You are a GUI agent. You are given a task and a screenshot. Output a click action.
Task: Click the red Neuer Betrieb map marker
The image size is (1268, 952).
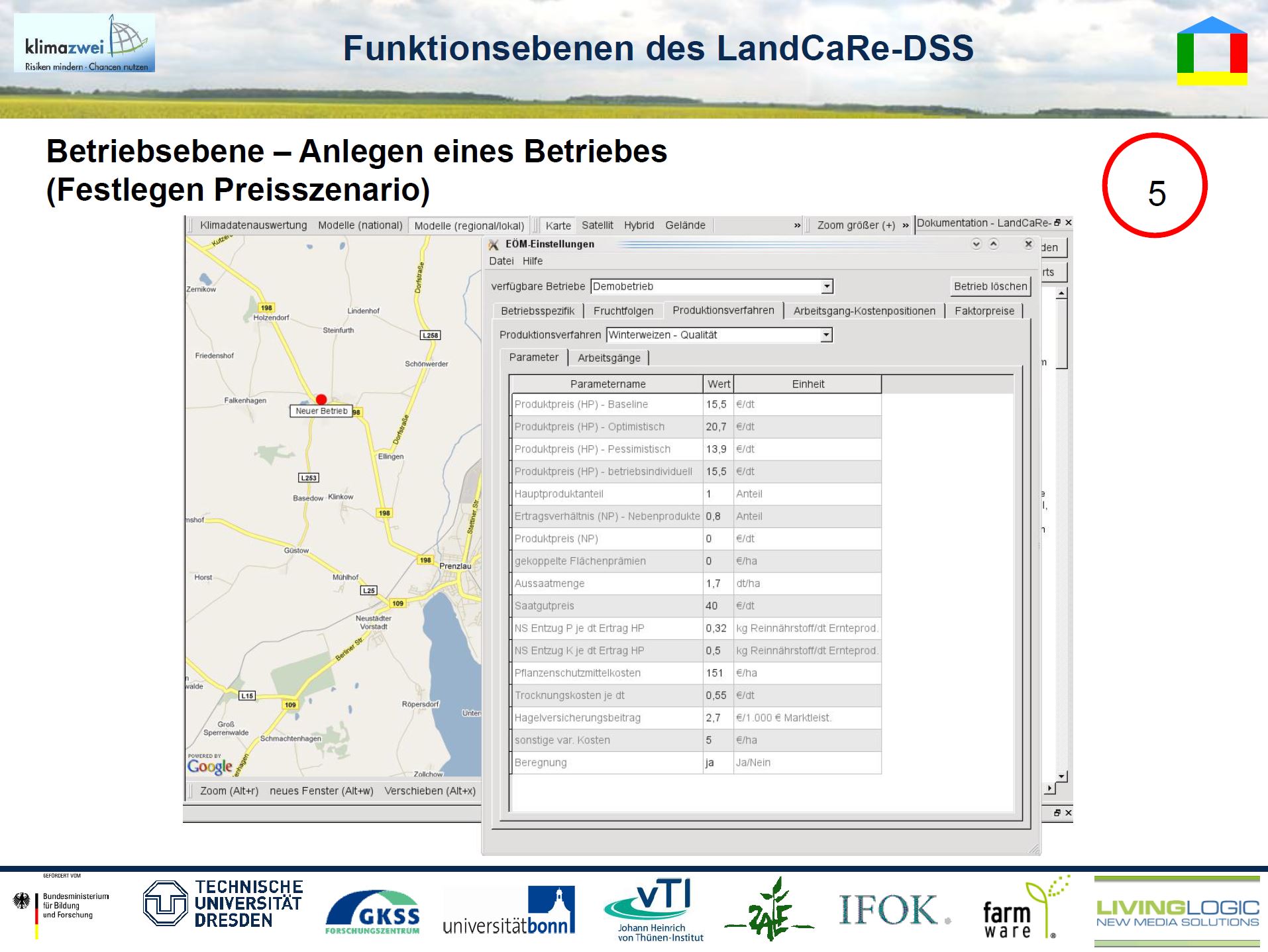tap(321, 399)
